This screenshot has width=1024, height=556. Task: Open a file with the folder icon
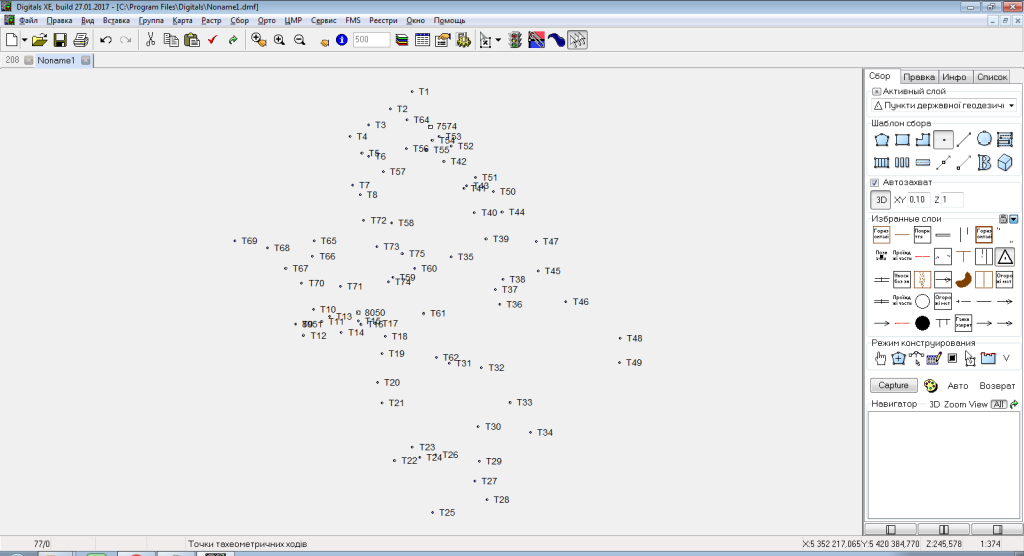coord(39,40)
